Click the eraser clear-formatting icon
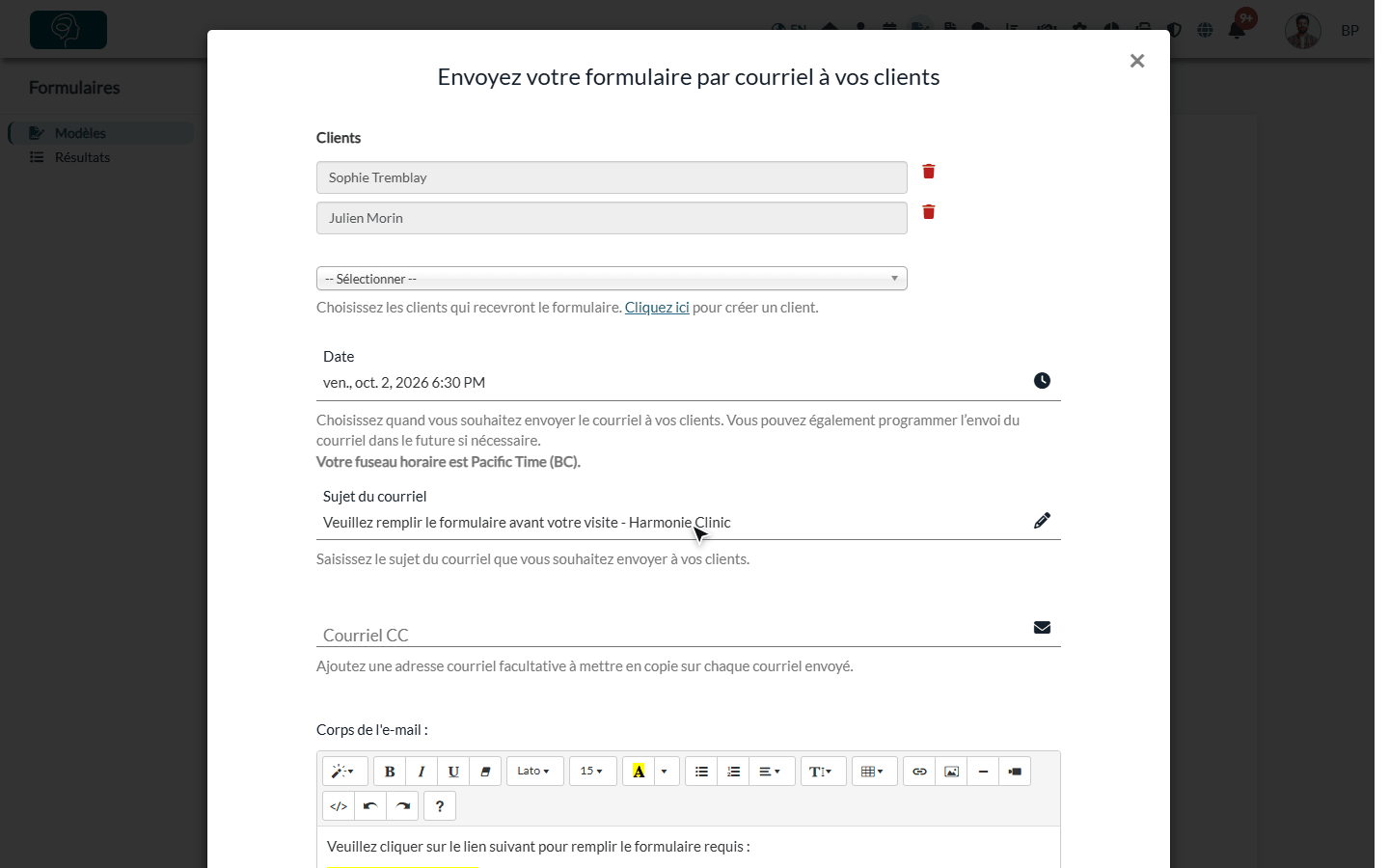 pos(485,772)
